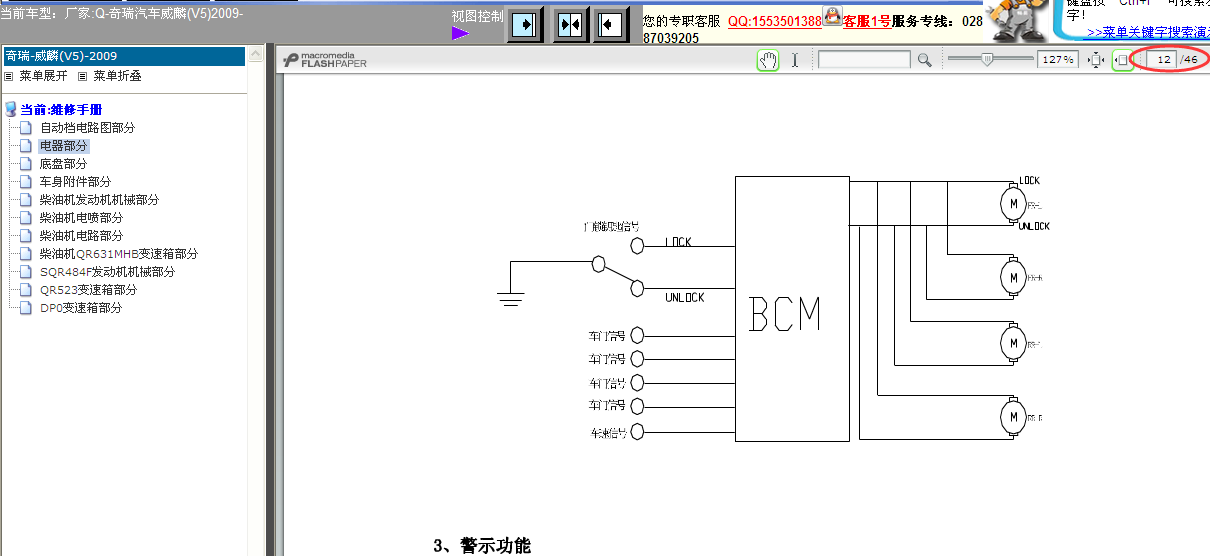Screen dimensions: 1210x556
Task: Open 底盘部分 in the tree
Action: click(x=64, y=164)
